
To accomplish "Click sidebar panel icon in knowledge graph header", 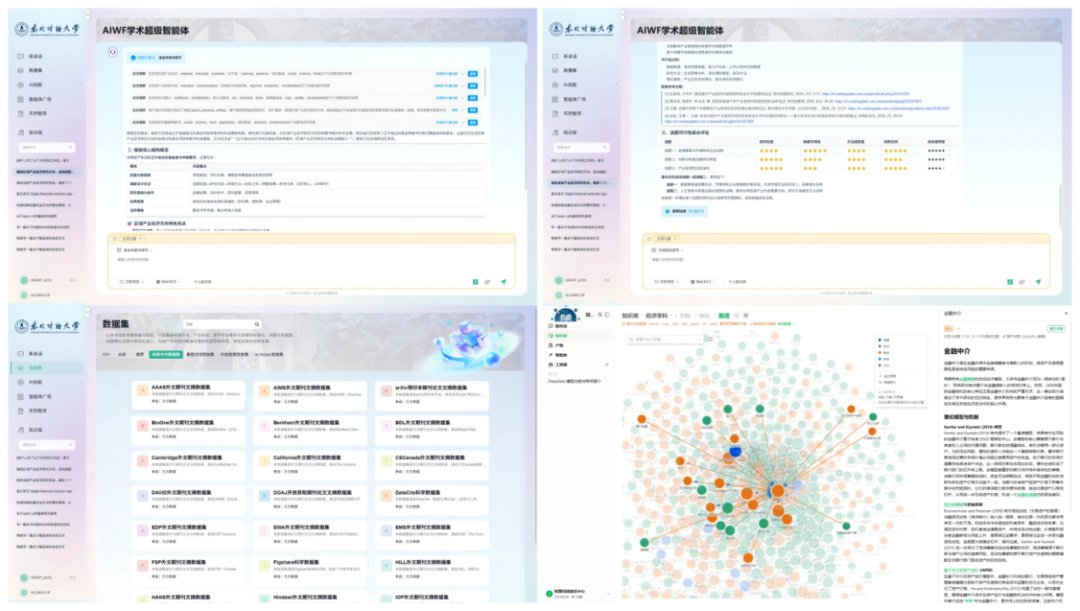I will (608, 315).
